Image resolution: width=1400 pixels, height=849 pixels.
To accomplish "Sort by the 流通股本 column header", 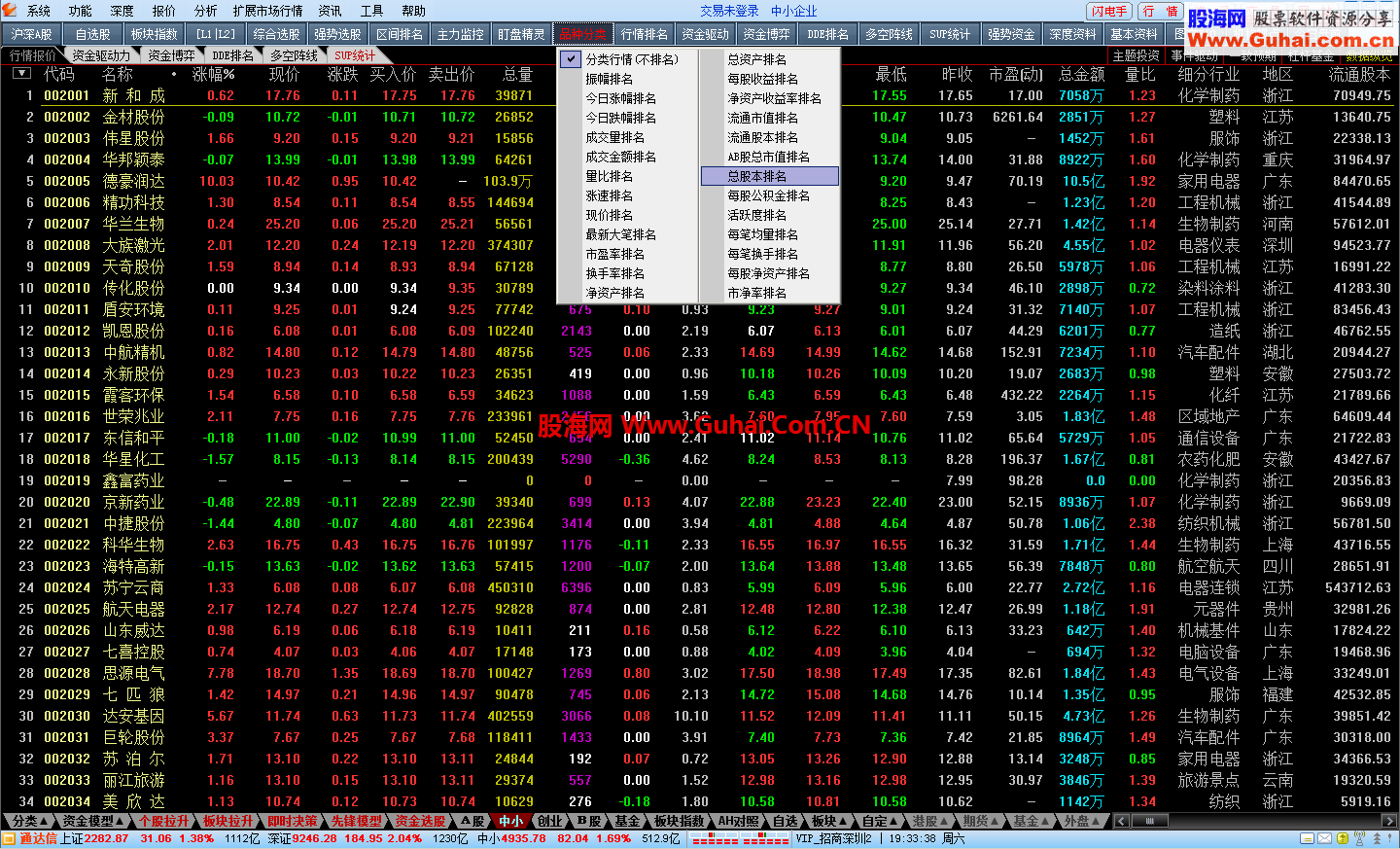I will (x=1359, y=74).
